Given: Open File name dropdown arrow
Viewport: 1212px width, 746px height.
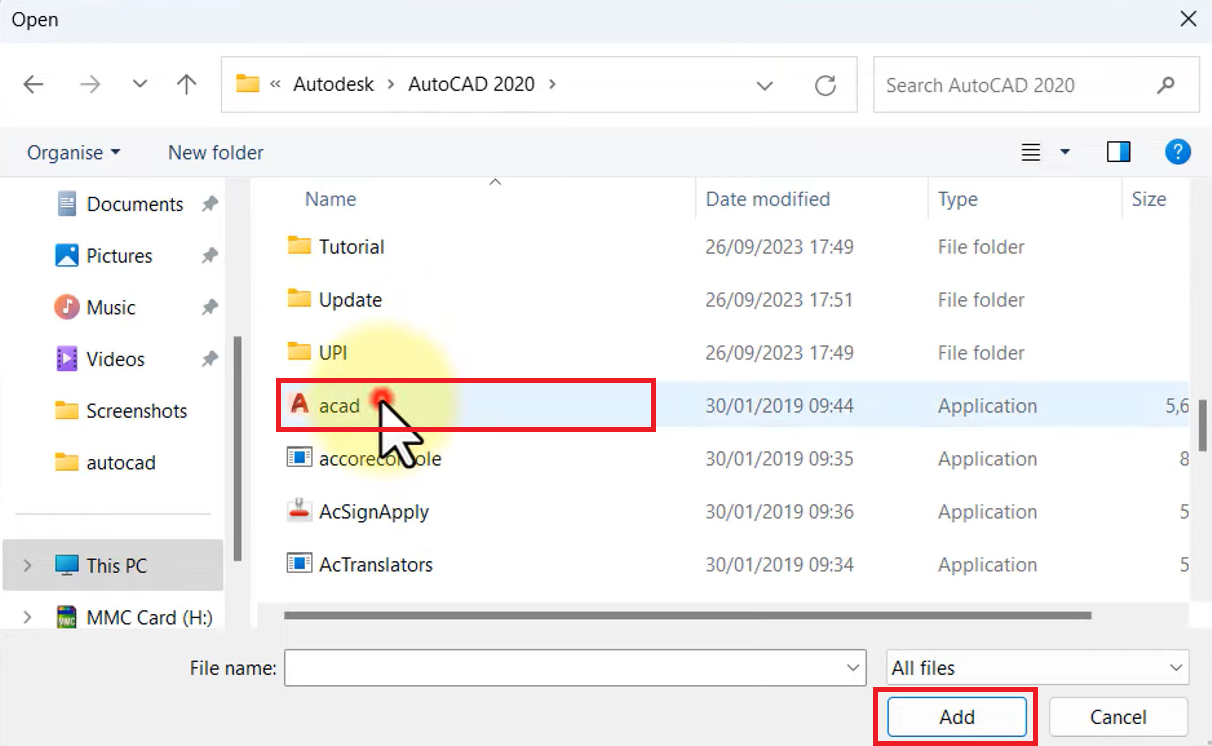Looking at the screenshot, I should [854, 668].
